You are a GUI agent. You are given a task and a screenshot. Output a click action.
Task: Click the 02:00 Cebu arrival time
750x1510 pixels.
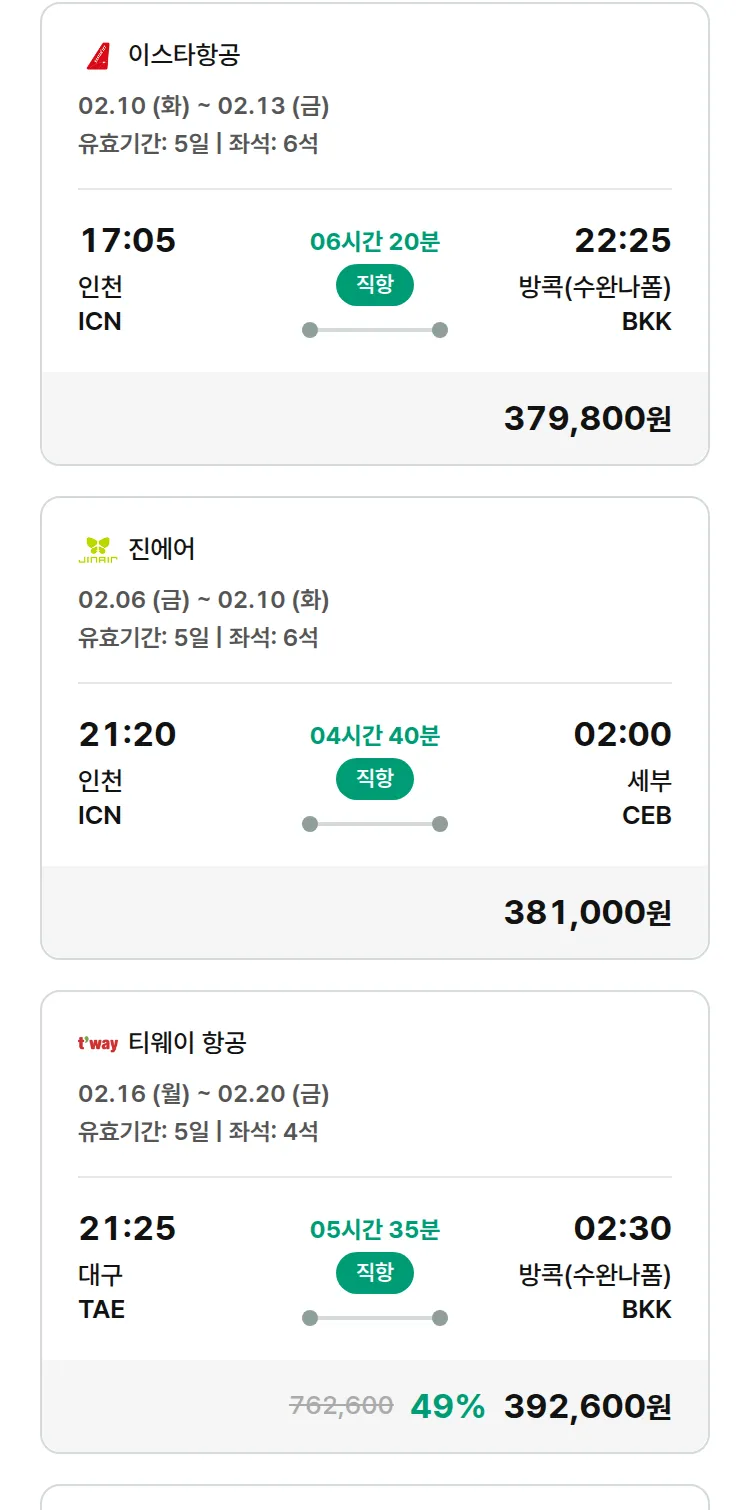622,735
